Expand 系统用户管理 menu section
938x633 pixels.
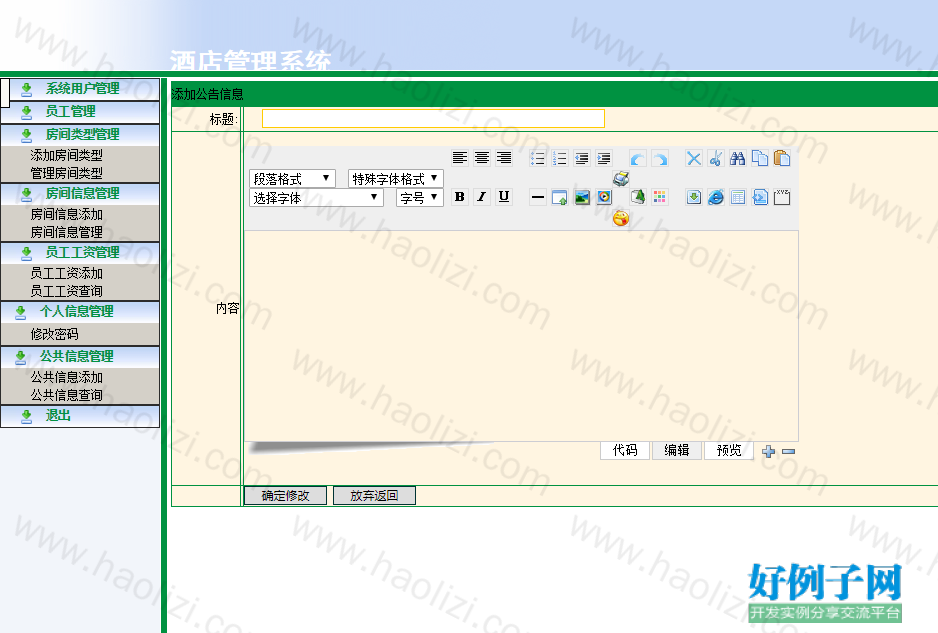pyautogui.click(x=84, y=89)
